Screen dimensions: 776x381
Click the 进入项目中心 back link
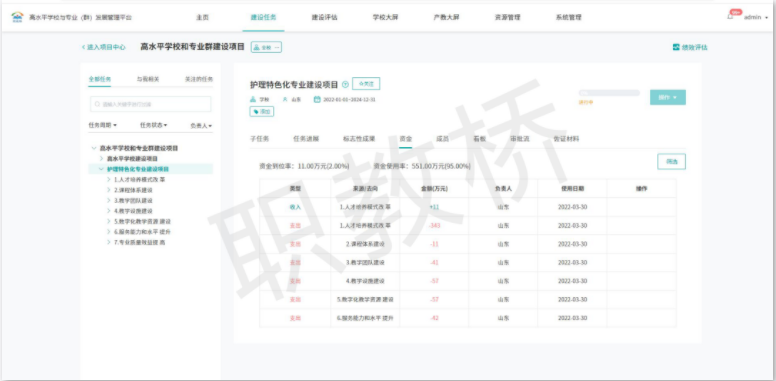[x=103, y=48]
